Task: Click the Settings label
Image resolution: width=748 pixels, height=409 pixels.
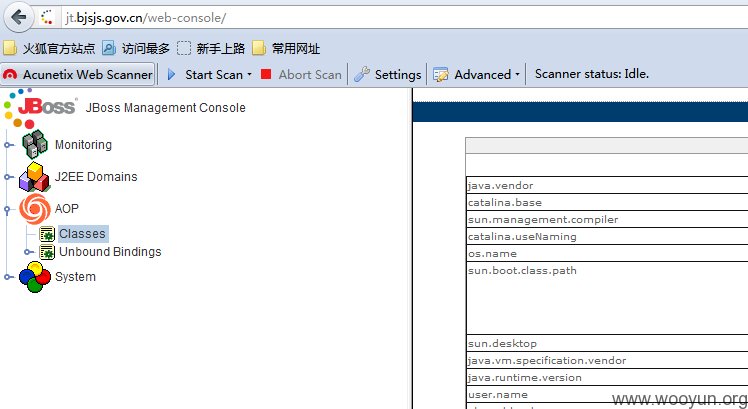Action: 398,74
